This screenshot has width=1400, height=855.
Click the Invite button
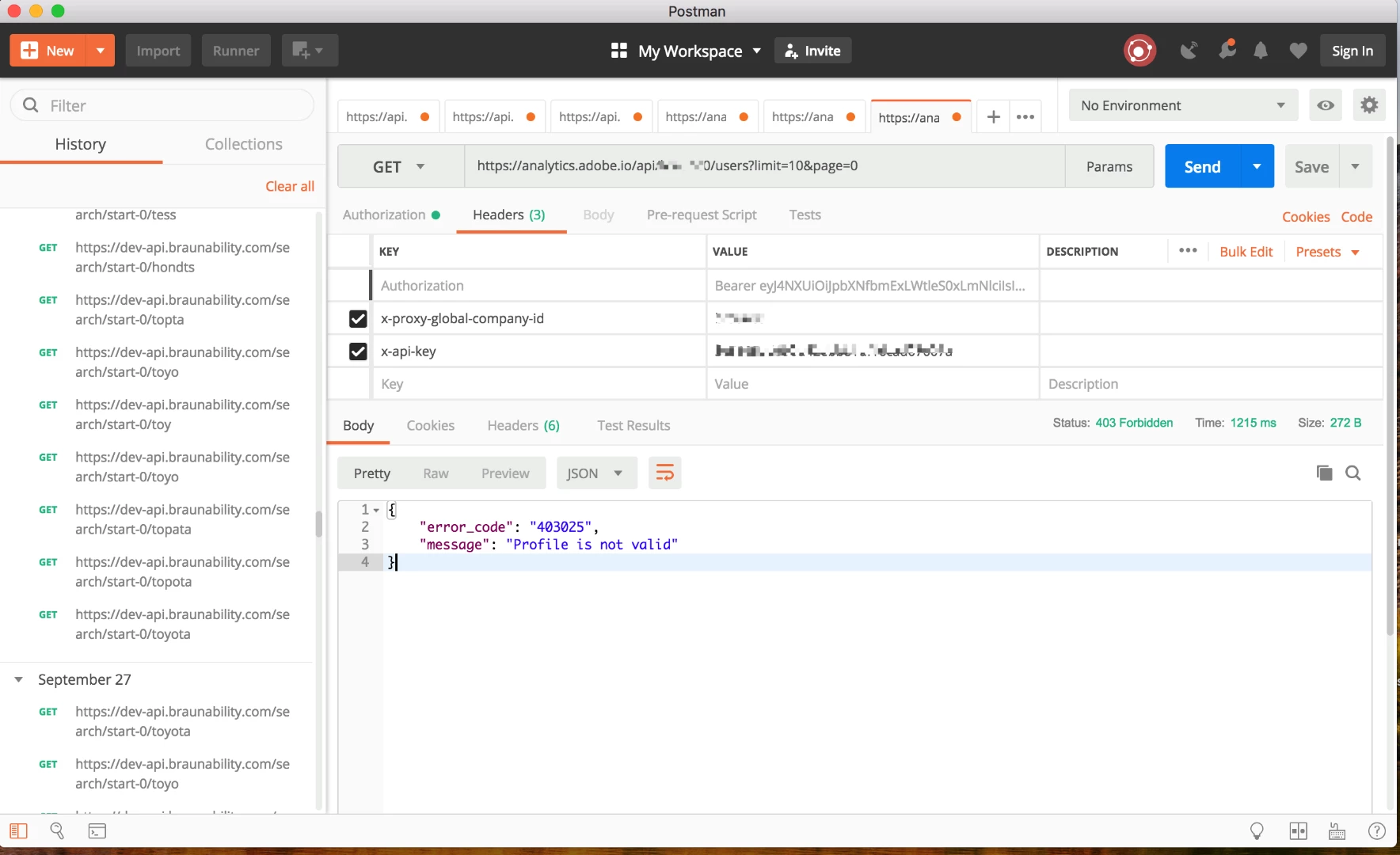pyautogui.click(x=812, y=51)
